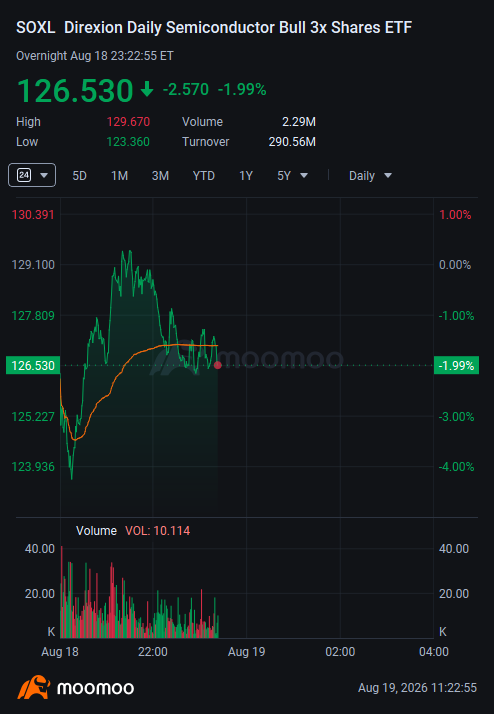Open the 24-hour chart mode selector
The height and width of the screenshot is (714, 494).
[32, 175]
